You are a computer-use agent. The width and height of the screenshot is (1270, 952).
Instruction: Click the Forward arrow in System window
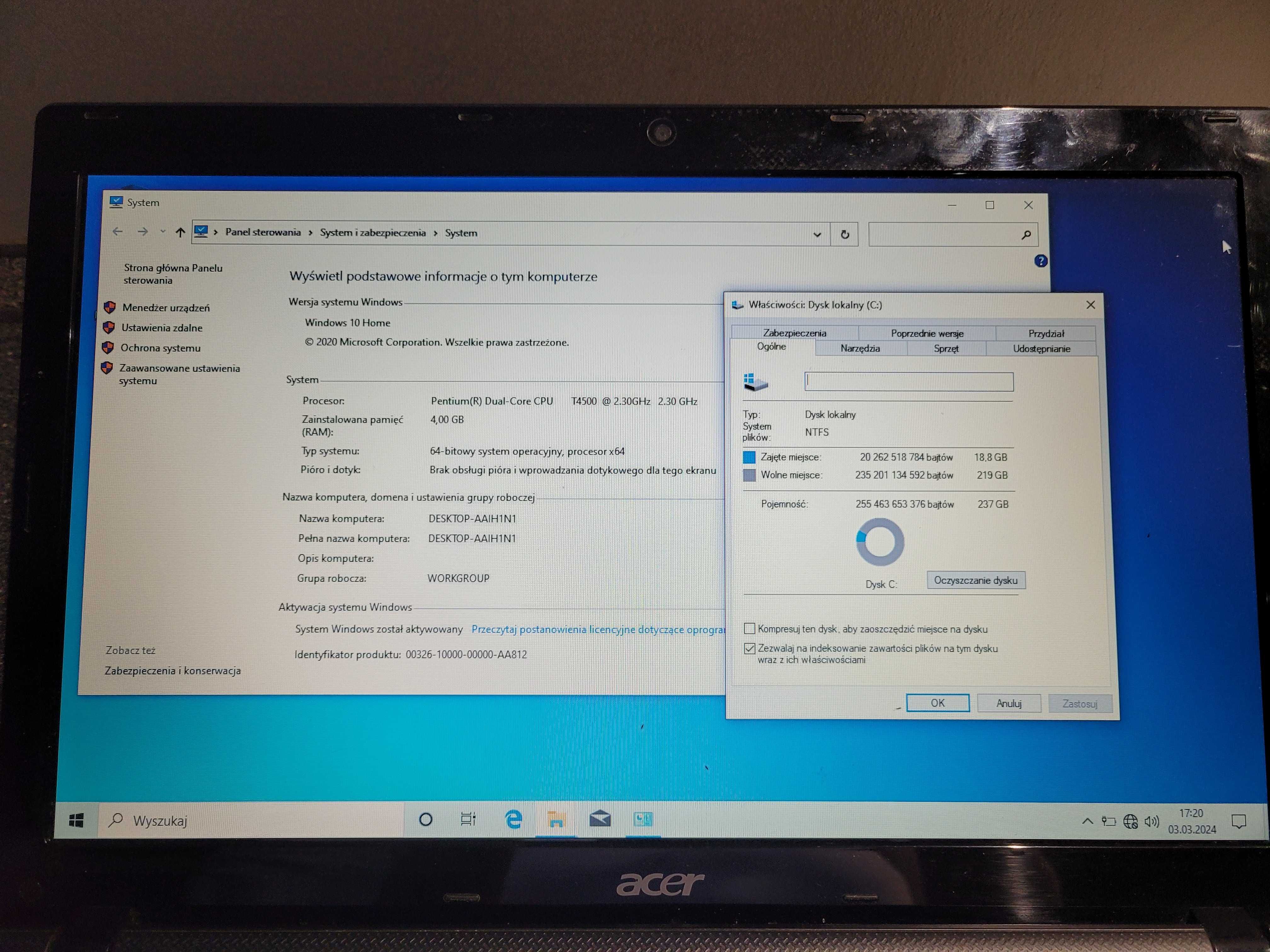tap(142, 232)
